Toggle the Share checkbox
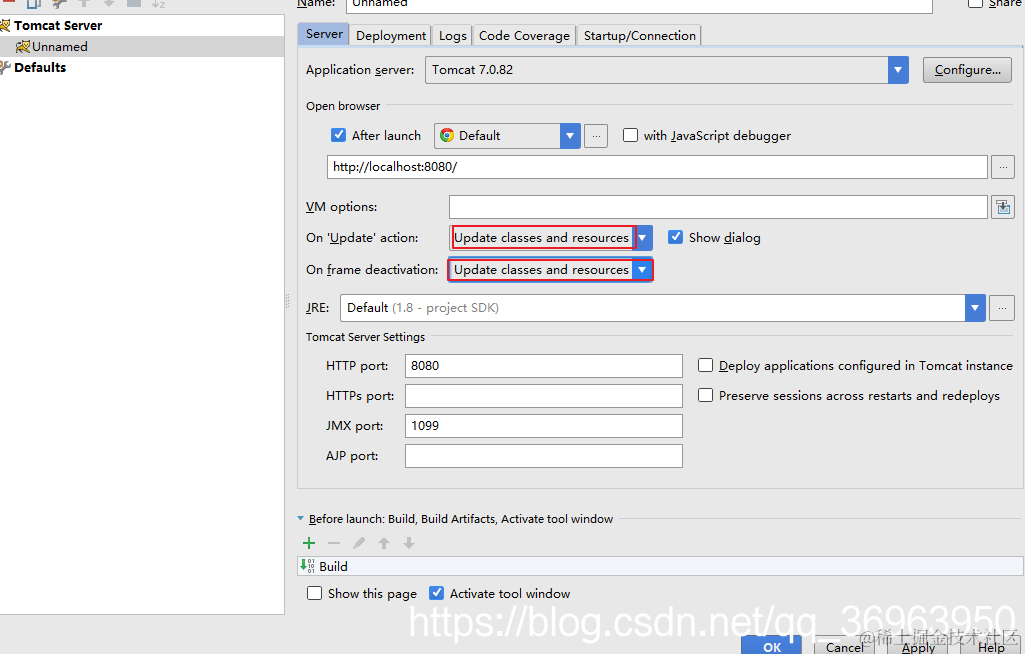The image size is (1025, 654). tap(975, 3)
